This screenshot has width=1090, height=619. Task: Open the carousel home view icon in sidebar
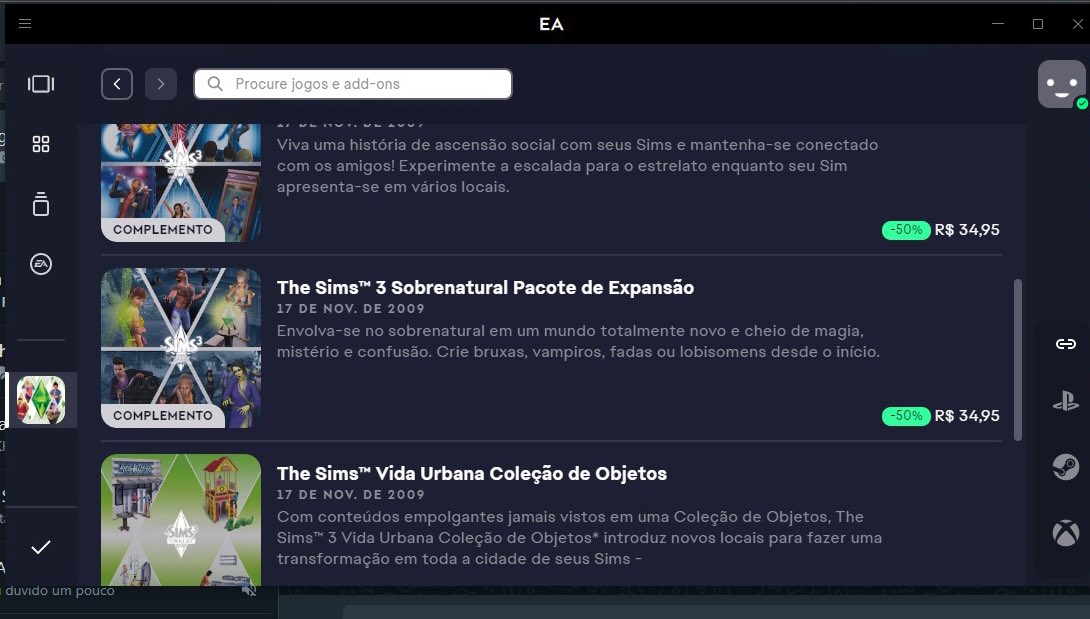tap(41, 84)
